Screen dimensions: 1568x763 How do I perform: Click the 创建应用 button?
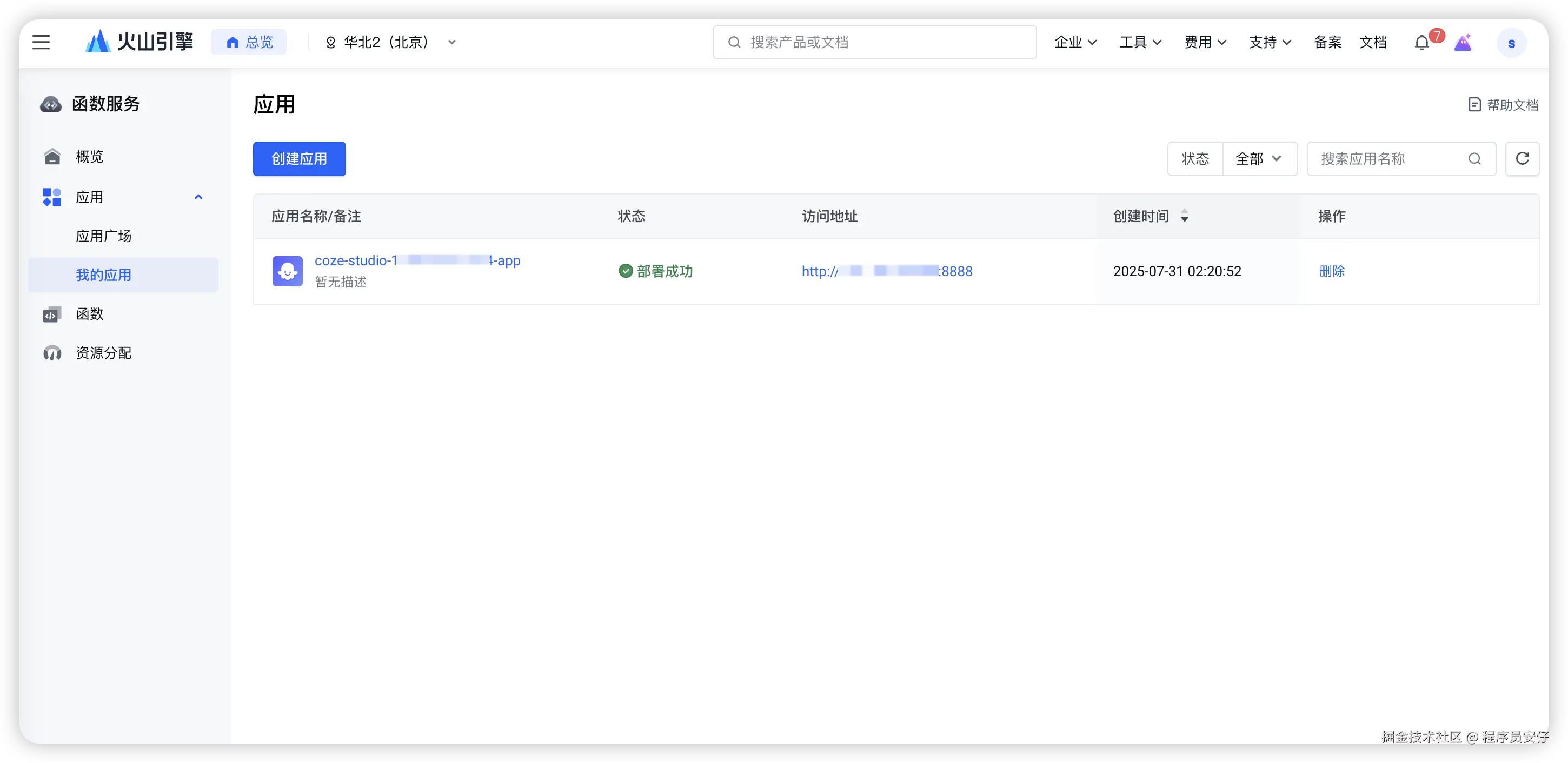299,159
